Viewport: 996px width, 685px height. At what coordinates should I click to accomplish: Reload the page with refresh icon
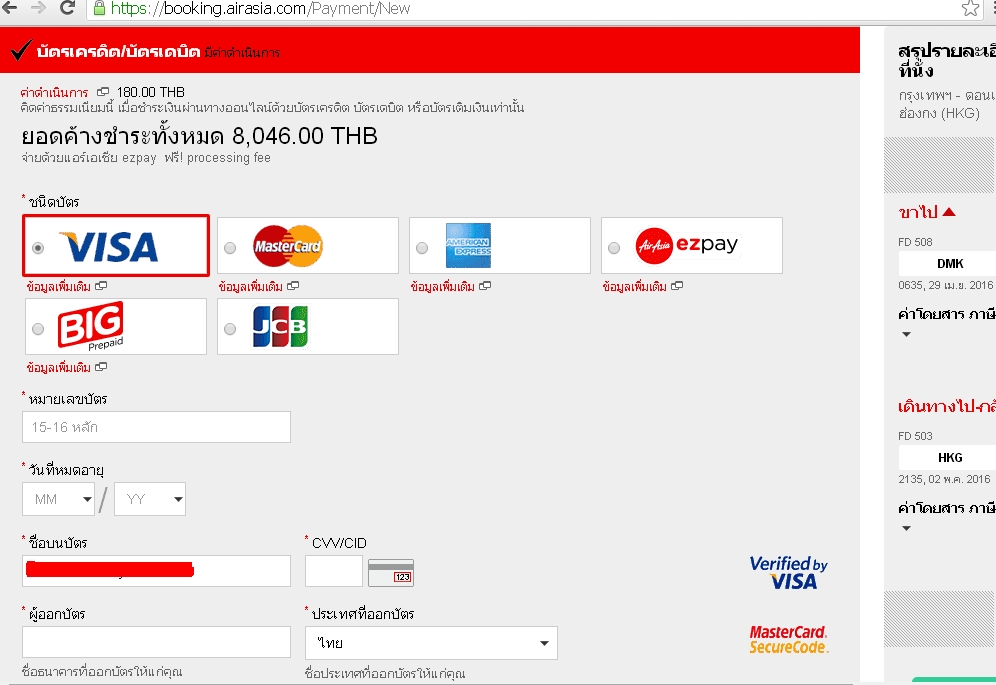tap(67, 8)
